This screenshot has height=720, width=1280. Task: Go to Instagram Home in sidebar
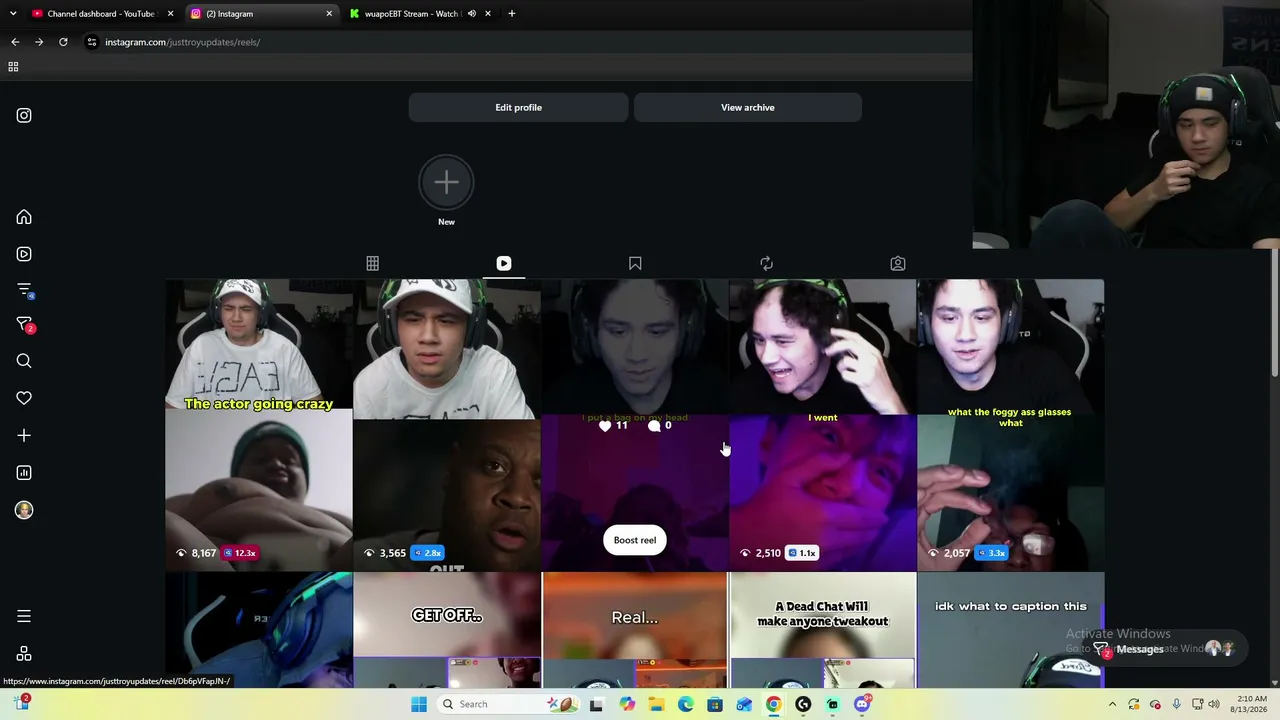[x=24, y=217]
